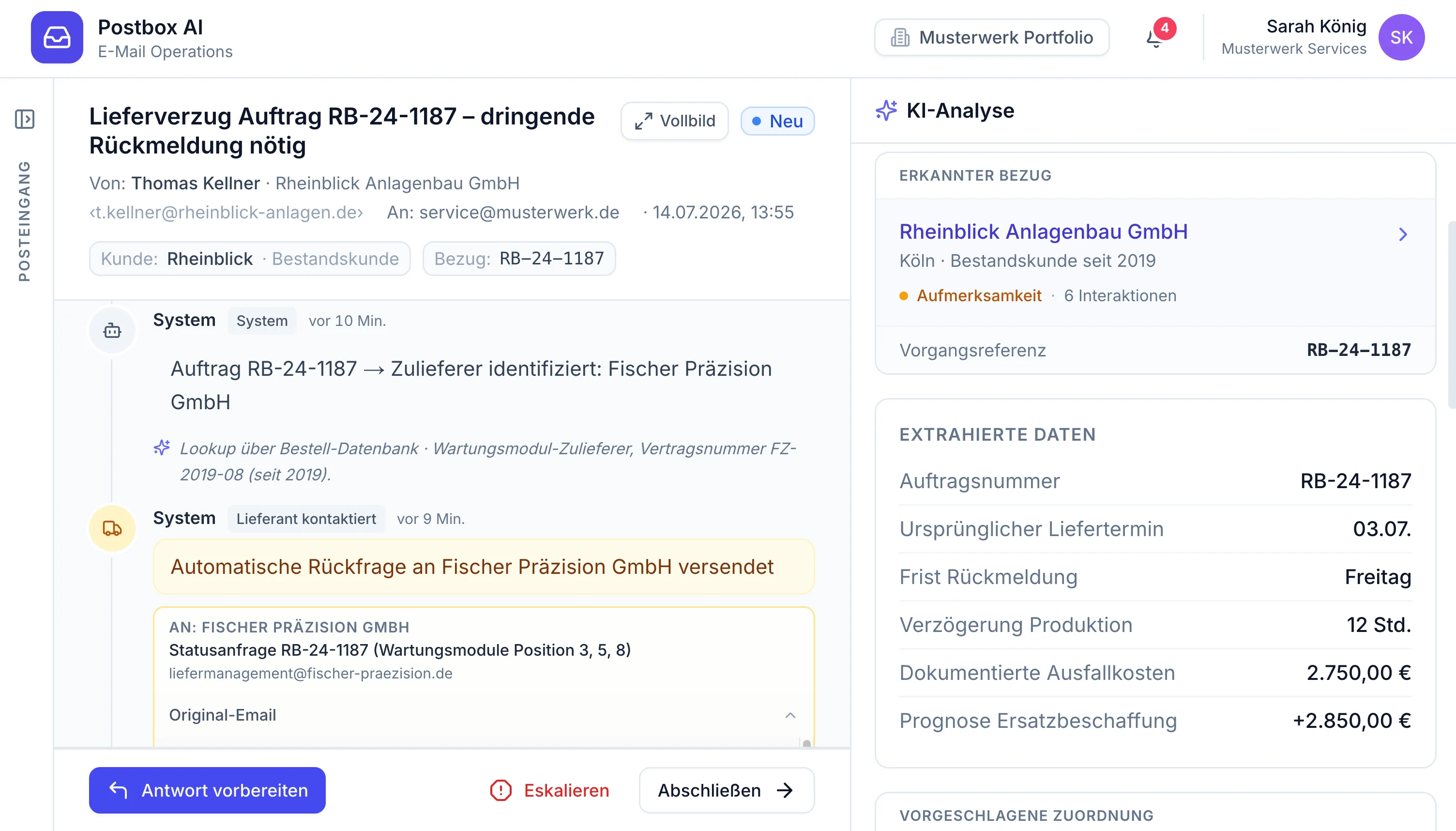Viewport: 1456px width, 831px height.
Task: Open the notifications bell
Action: coord(1155,38)
